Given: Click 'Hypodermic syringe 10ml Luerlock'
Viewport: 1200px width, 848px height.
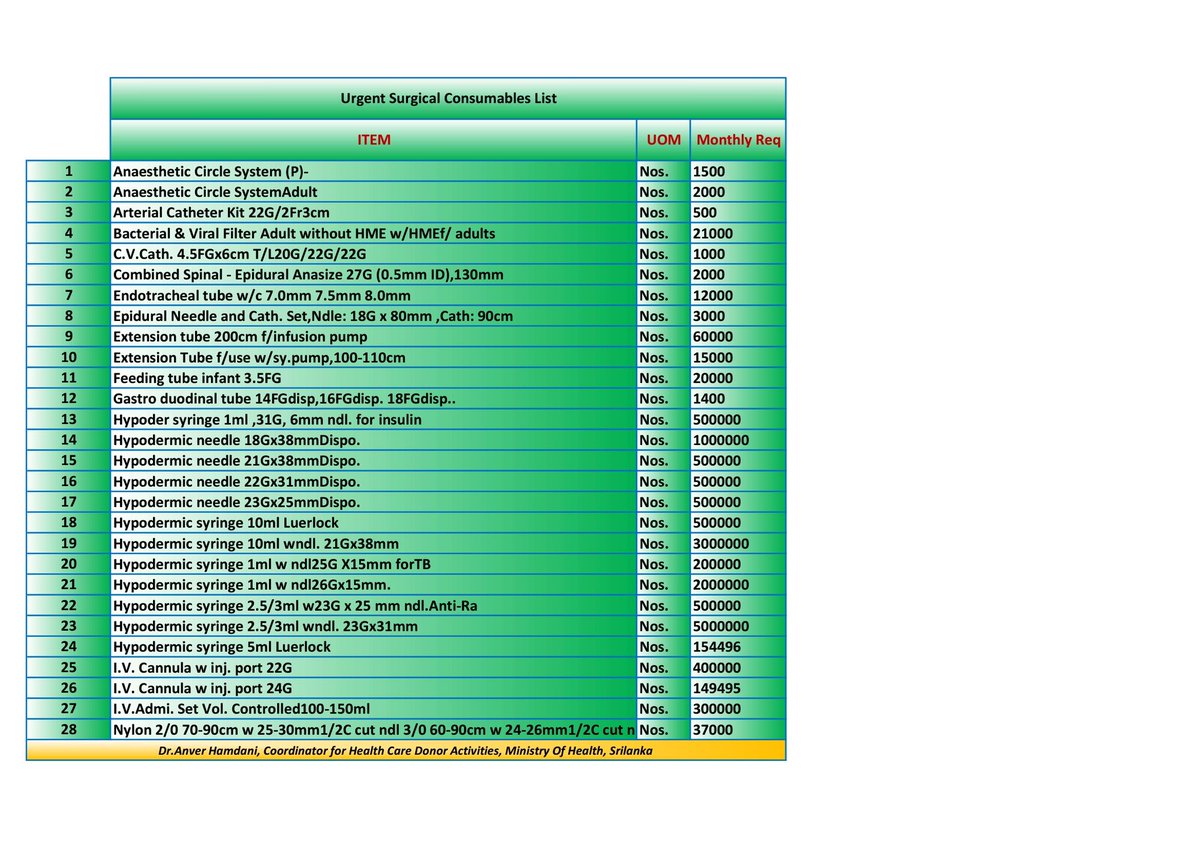Looking at the screenshot, I should [x=226, y=523].
